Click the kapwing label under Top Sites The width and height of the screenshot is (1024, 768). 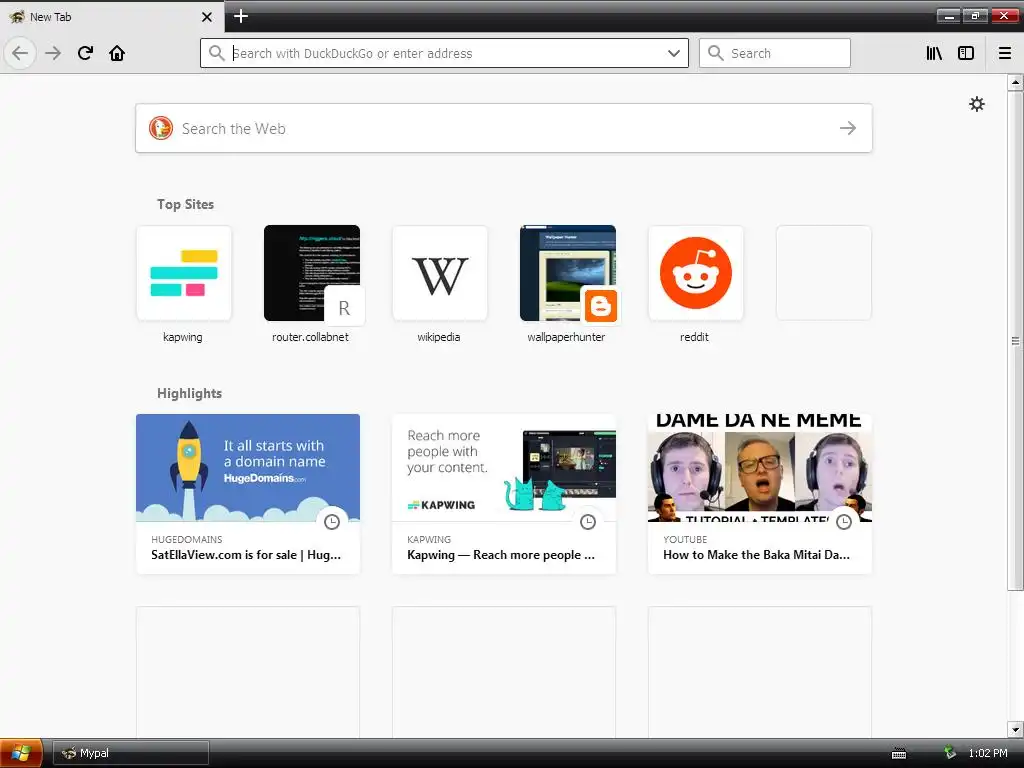coord(183,337)
